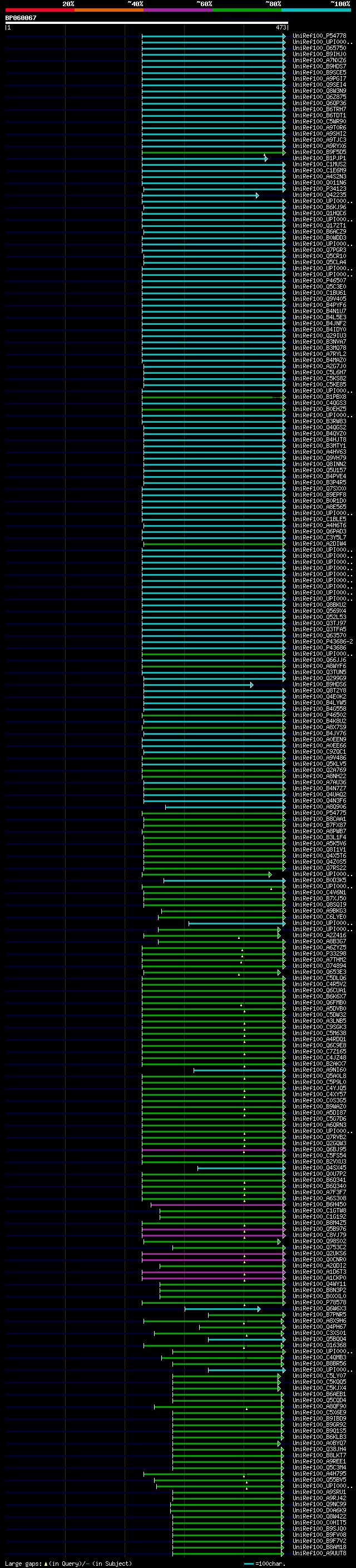Image resolution: width=356 pixels, height=1568 pixels.
Task: Click the orange ~40% legend segment
Action: pyautogui.click(x=109, y=10)
